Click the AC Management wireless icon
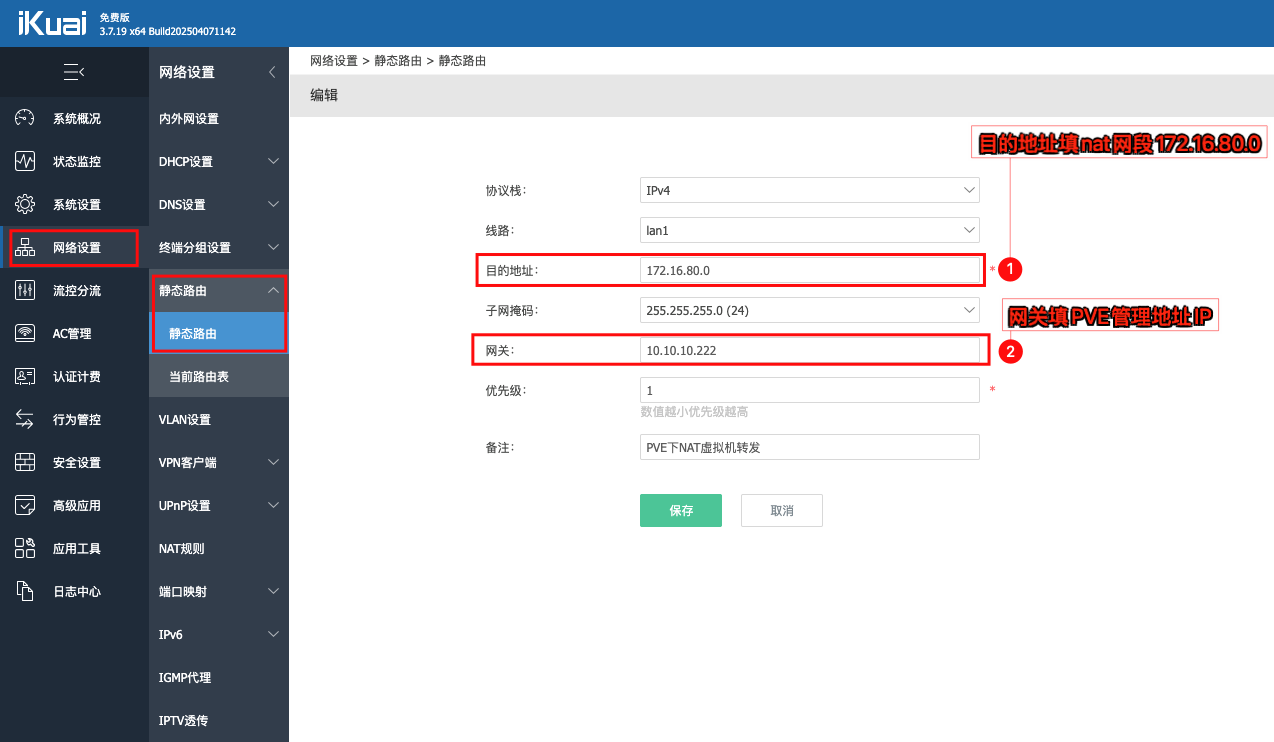Image resolution: width=1274 pixels, height=742 pixels. tap(25, 333)
